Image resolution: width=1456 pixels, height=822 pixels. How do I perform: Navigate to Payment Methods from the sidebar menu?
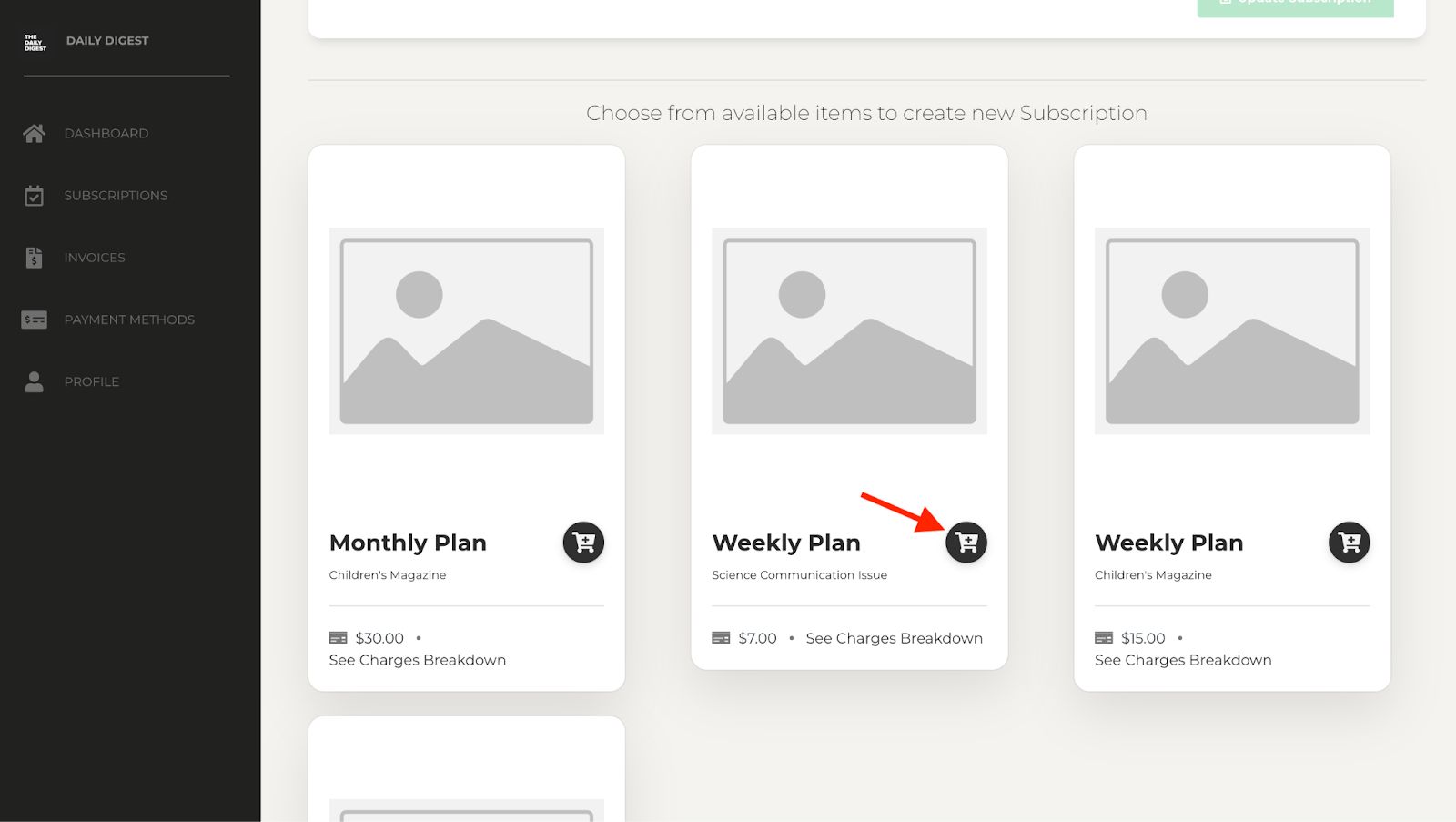(128, 320)
